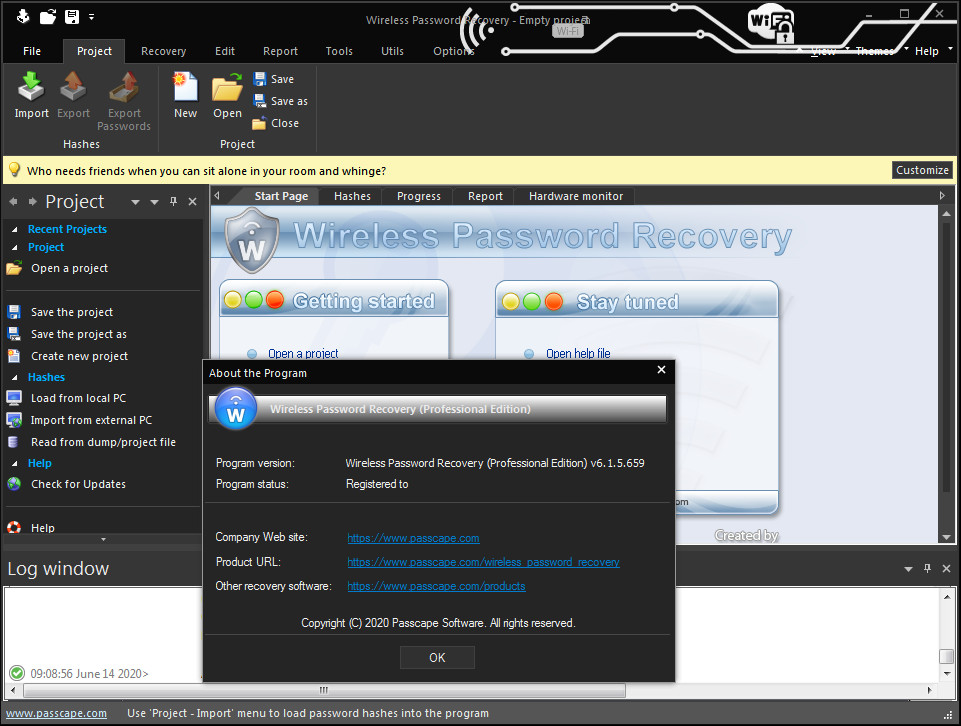Click Open help file link
Screen dimensions: 961x726
click(x=578, y=354)
